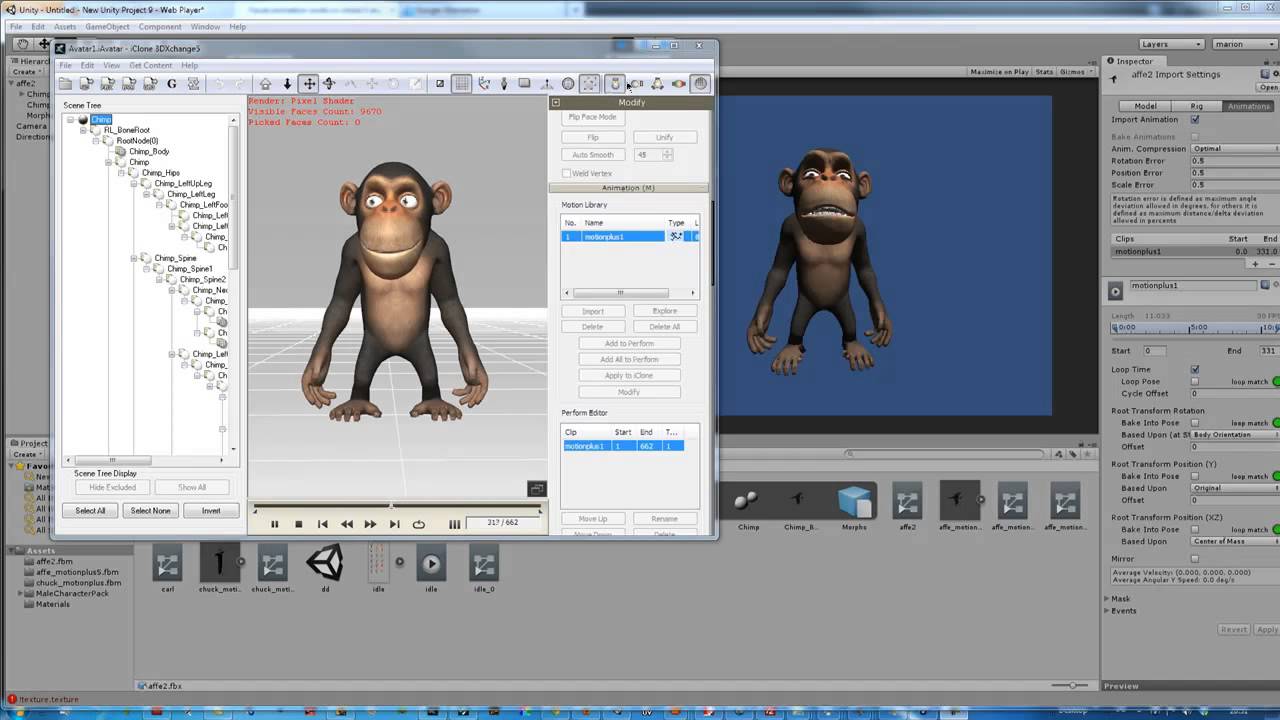
Task: Toggle the Mirror checkbox in Inspector
Action: pyautogui.click(x=1194, y=559)
